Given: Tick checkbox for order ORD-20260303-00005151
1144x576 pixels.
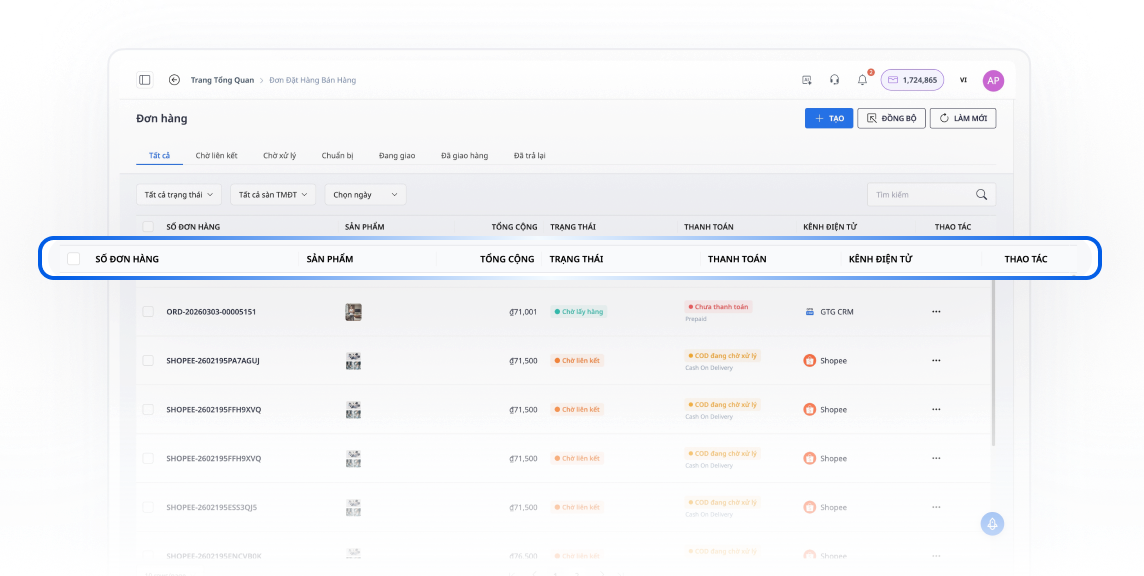Looking at the screenshot, I should point(148,312).
